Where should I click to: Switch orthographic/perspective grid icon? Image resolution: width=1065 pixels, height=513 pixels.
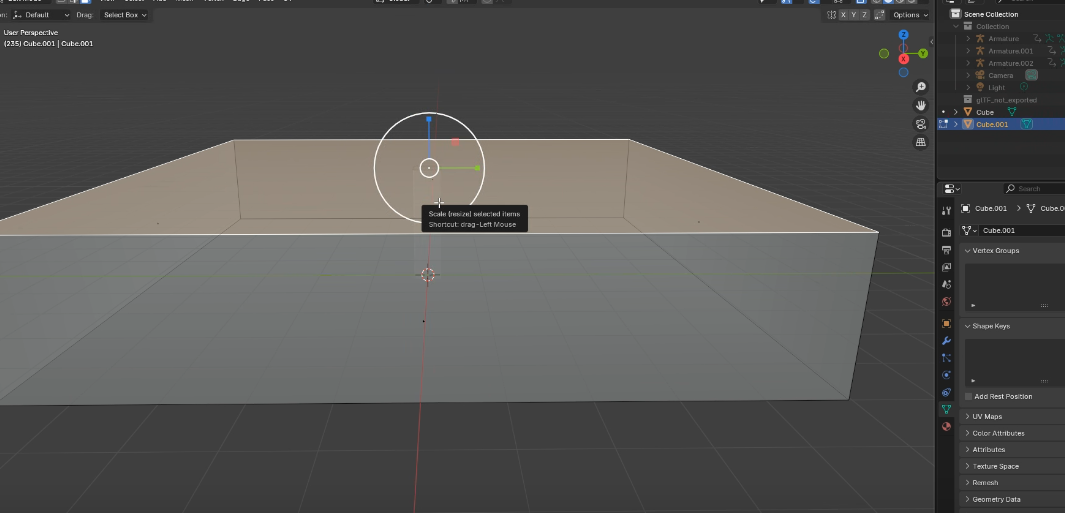(921, 142)
